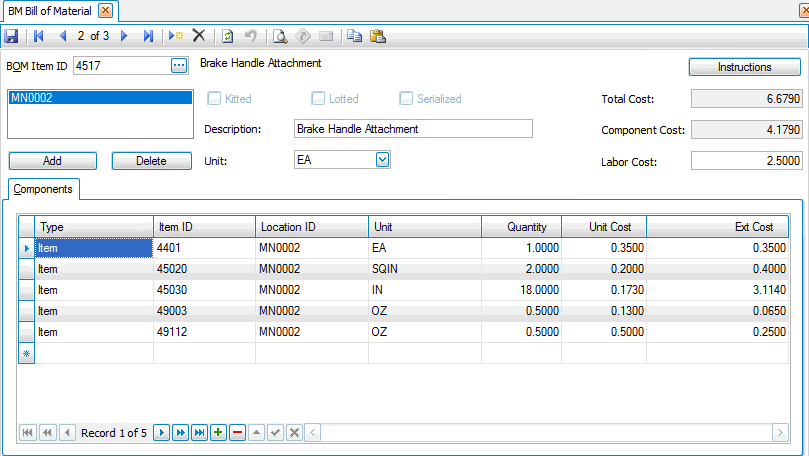Switch to the Components tab
This screenshot has width=809, height=456.
click(x=43, y=188)
